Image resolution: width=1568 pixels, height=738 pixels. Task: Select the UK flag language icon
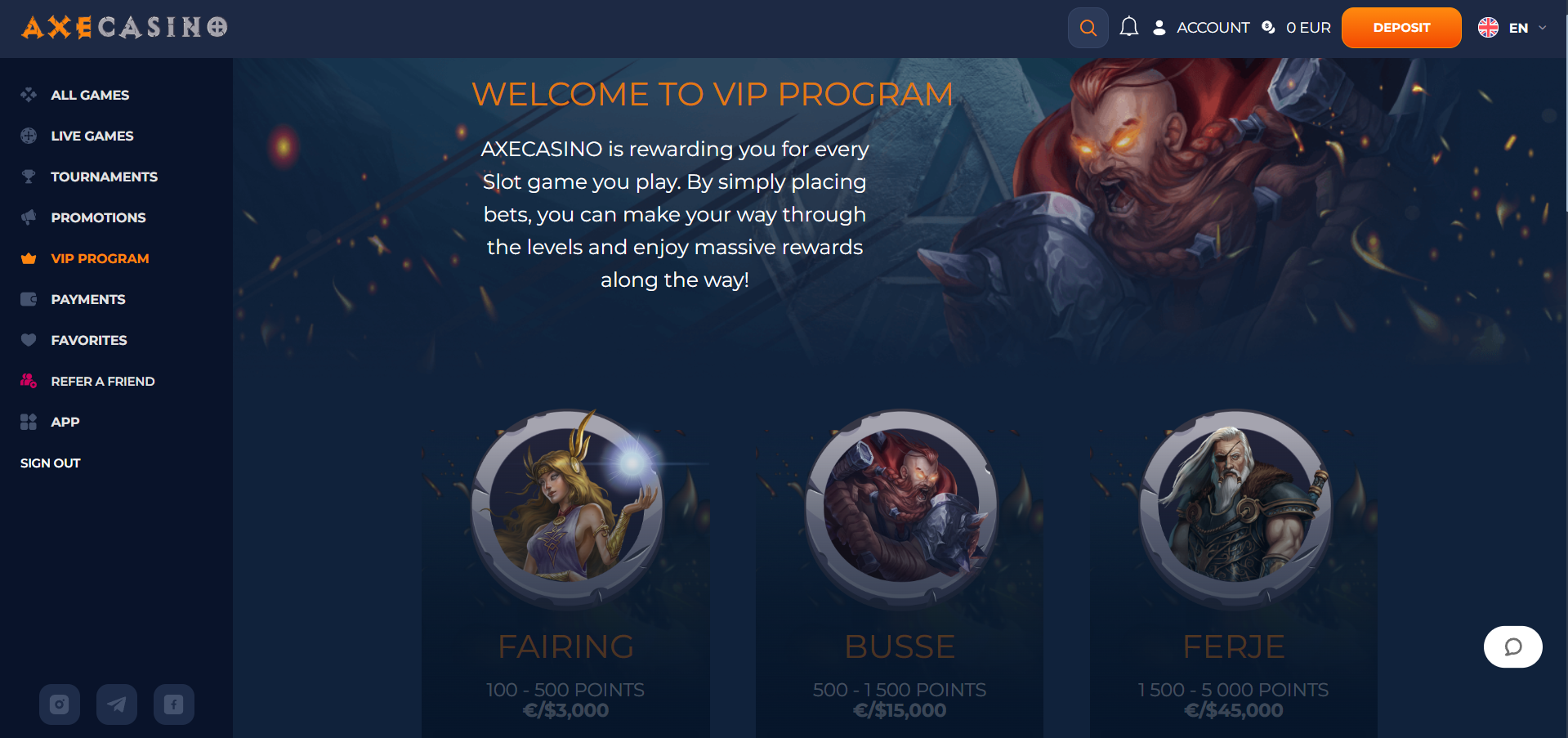pyautogui.click(x=1488, y=28)
